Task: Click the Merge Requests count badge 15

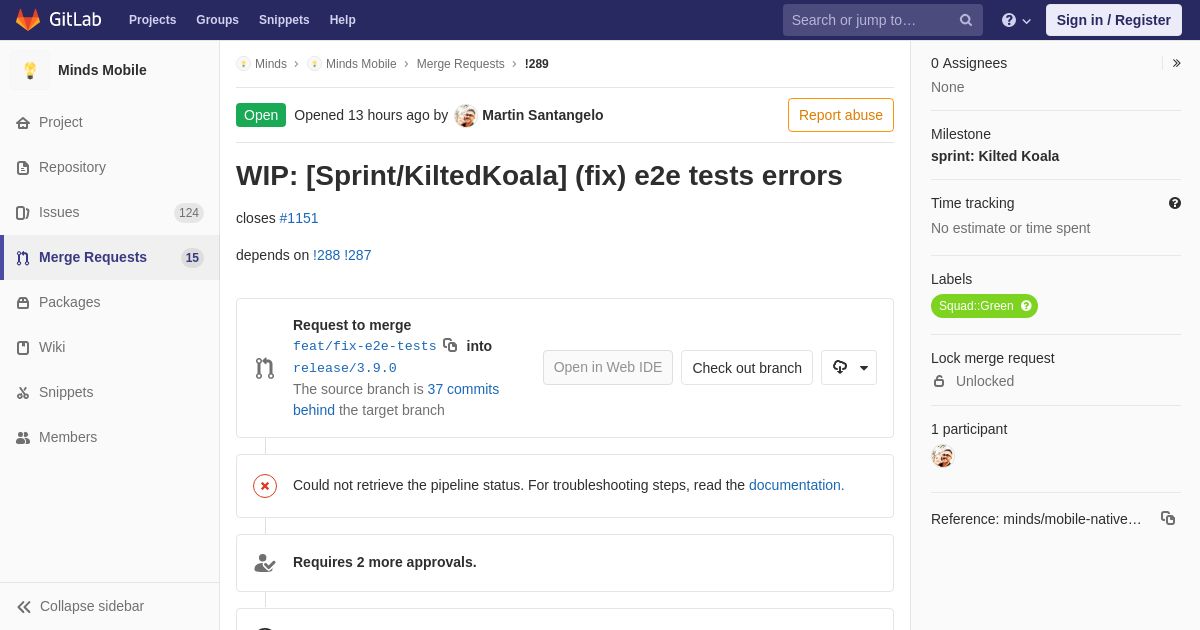Action: pos(192,258)
